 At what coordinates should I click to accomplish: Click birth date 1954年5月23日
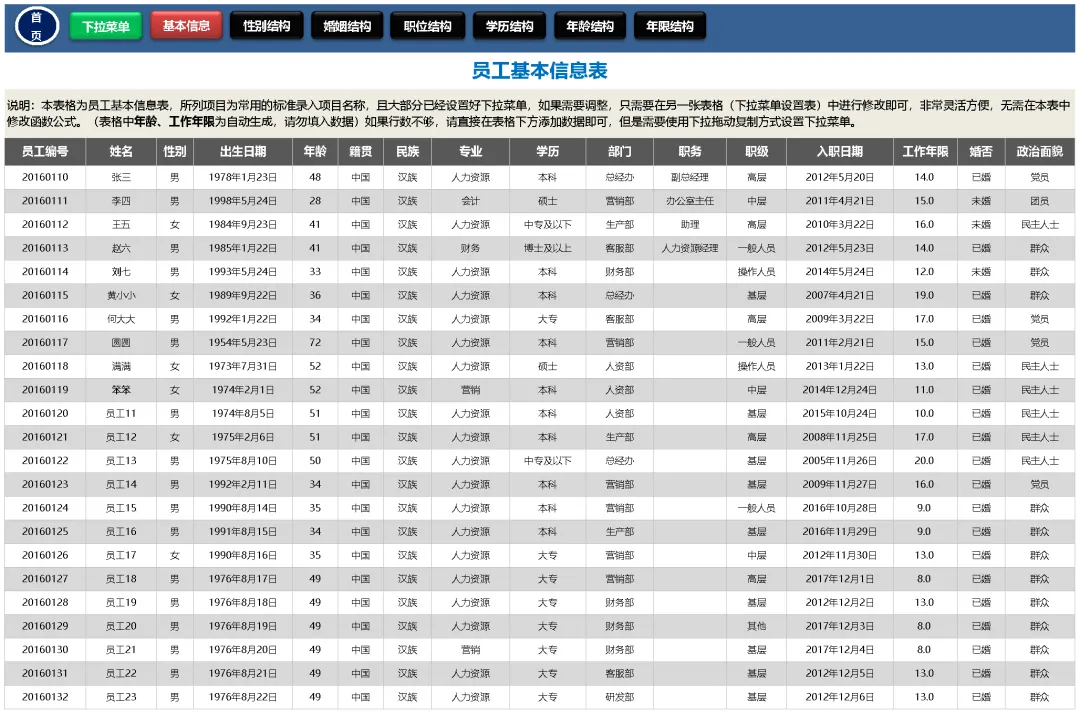pos(243,343)
